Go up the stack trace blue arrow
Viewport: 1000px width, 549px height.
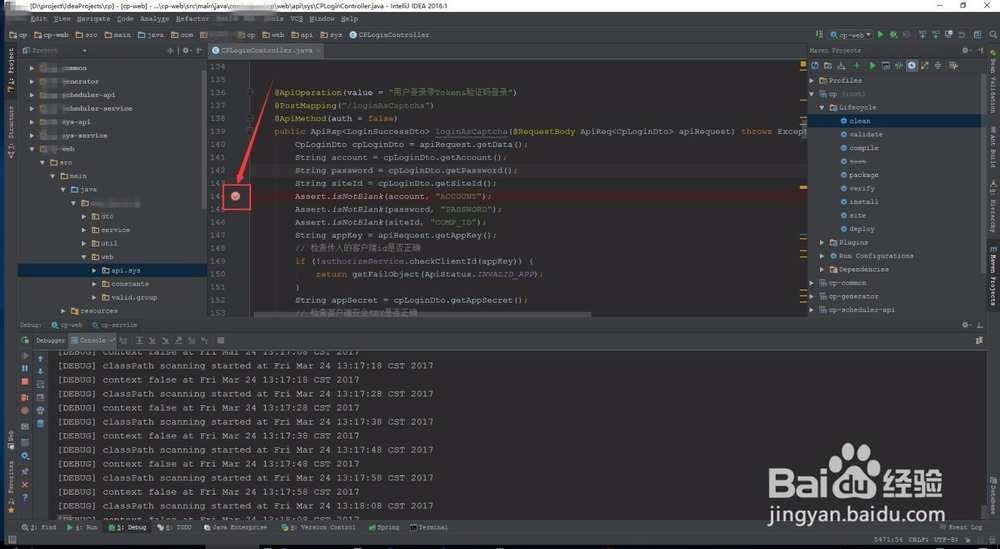(40, 358)
